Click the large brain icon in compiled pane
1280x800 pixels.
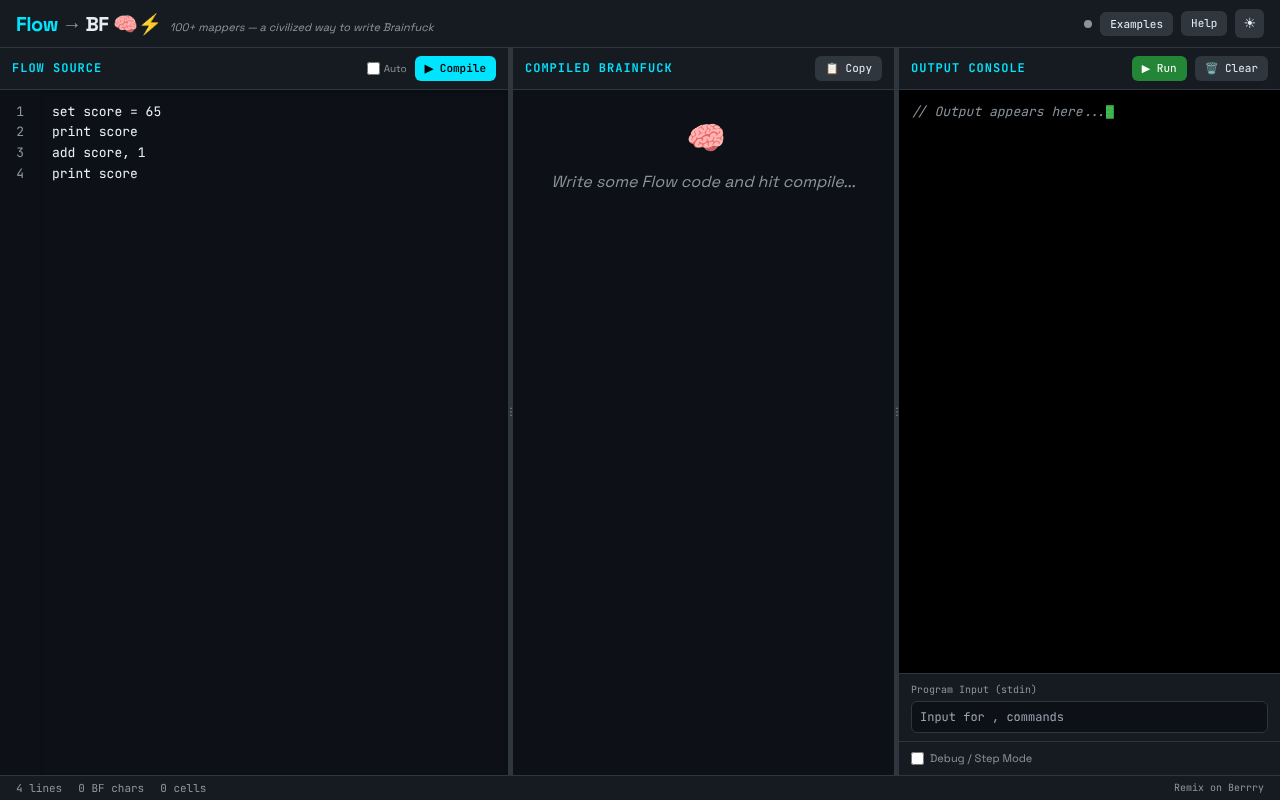705,138
